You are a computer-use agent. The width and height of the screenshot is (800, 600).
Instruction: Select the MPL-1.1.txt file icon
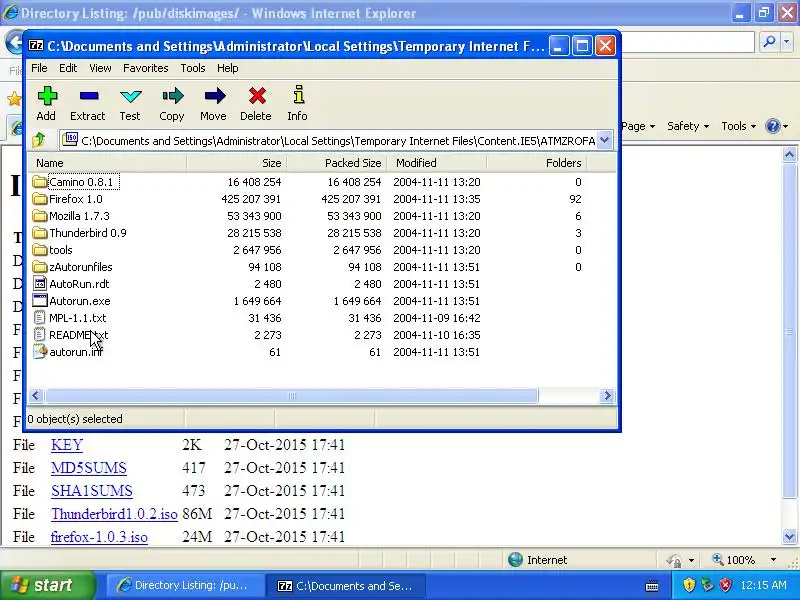point(40,318)
